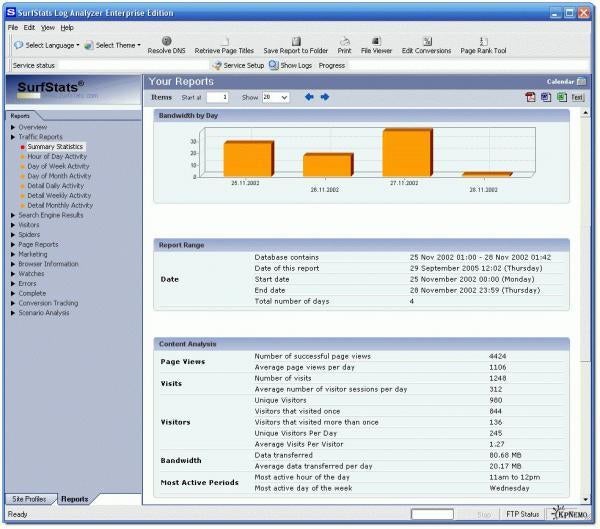Expand the Page Reports node
Viewport: 600px width, 529px height.
pos(13,244)
